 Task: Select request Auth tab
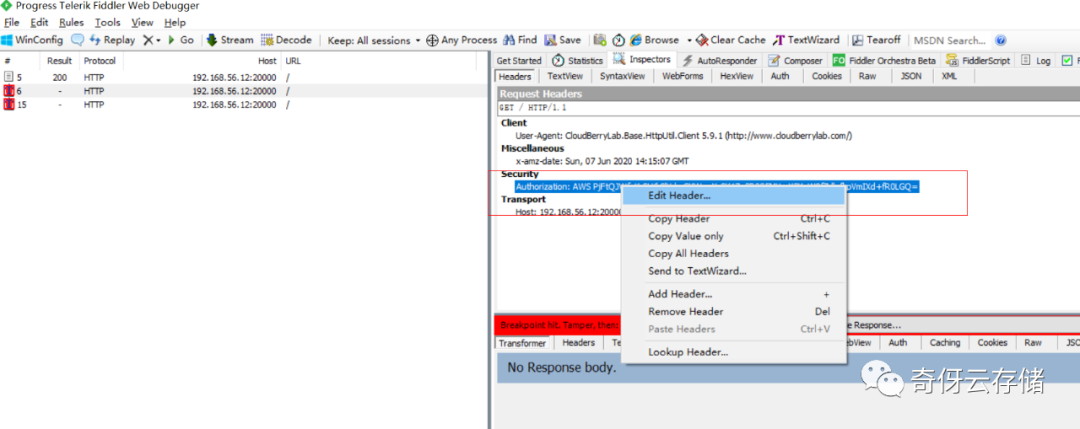(780, 76)
